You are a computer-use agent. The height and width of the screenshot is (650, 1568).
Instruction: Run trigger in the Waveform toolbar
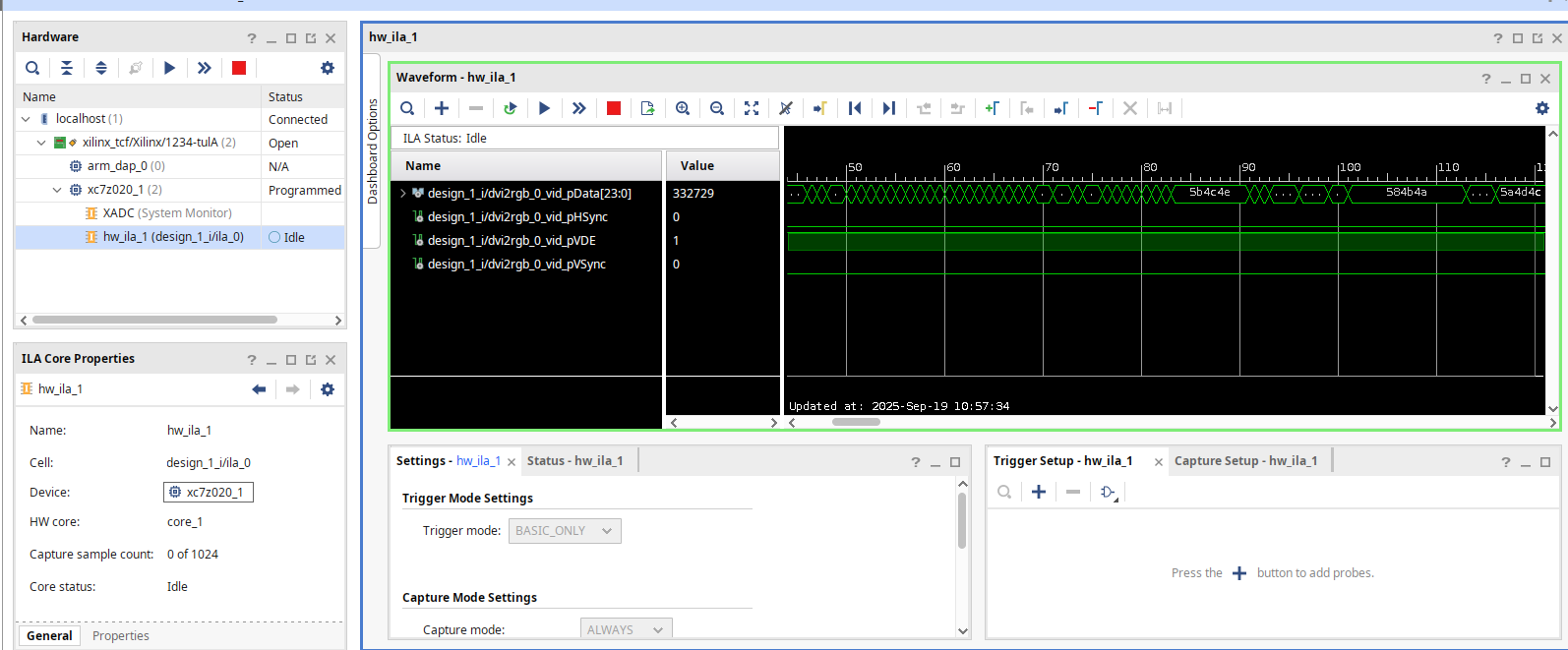[544, 108]
